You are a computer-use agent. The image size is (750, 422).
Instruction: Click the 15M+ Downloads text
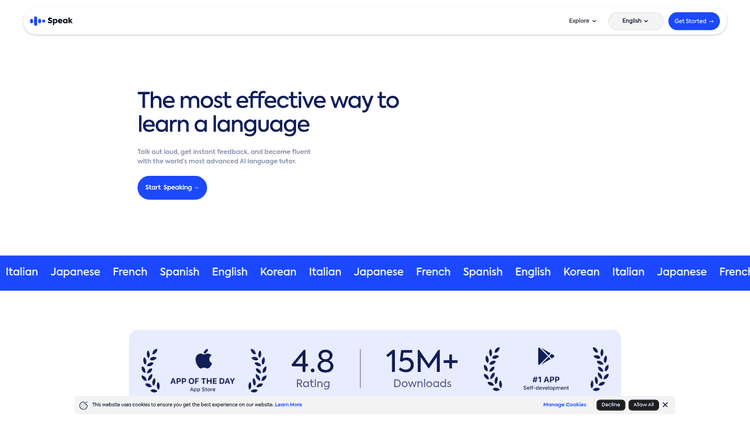(422, 368)
